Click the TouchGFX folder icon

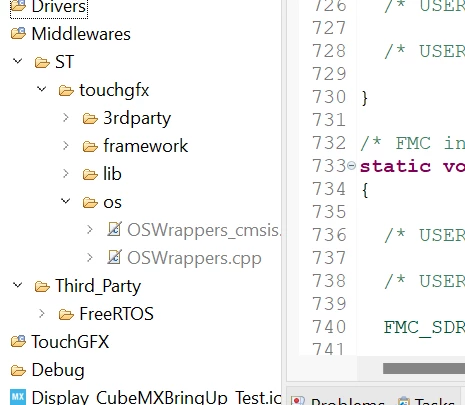(18, 341)
